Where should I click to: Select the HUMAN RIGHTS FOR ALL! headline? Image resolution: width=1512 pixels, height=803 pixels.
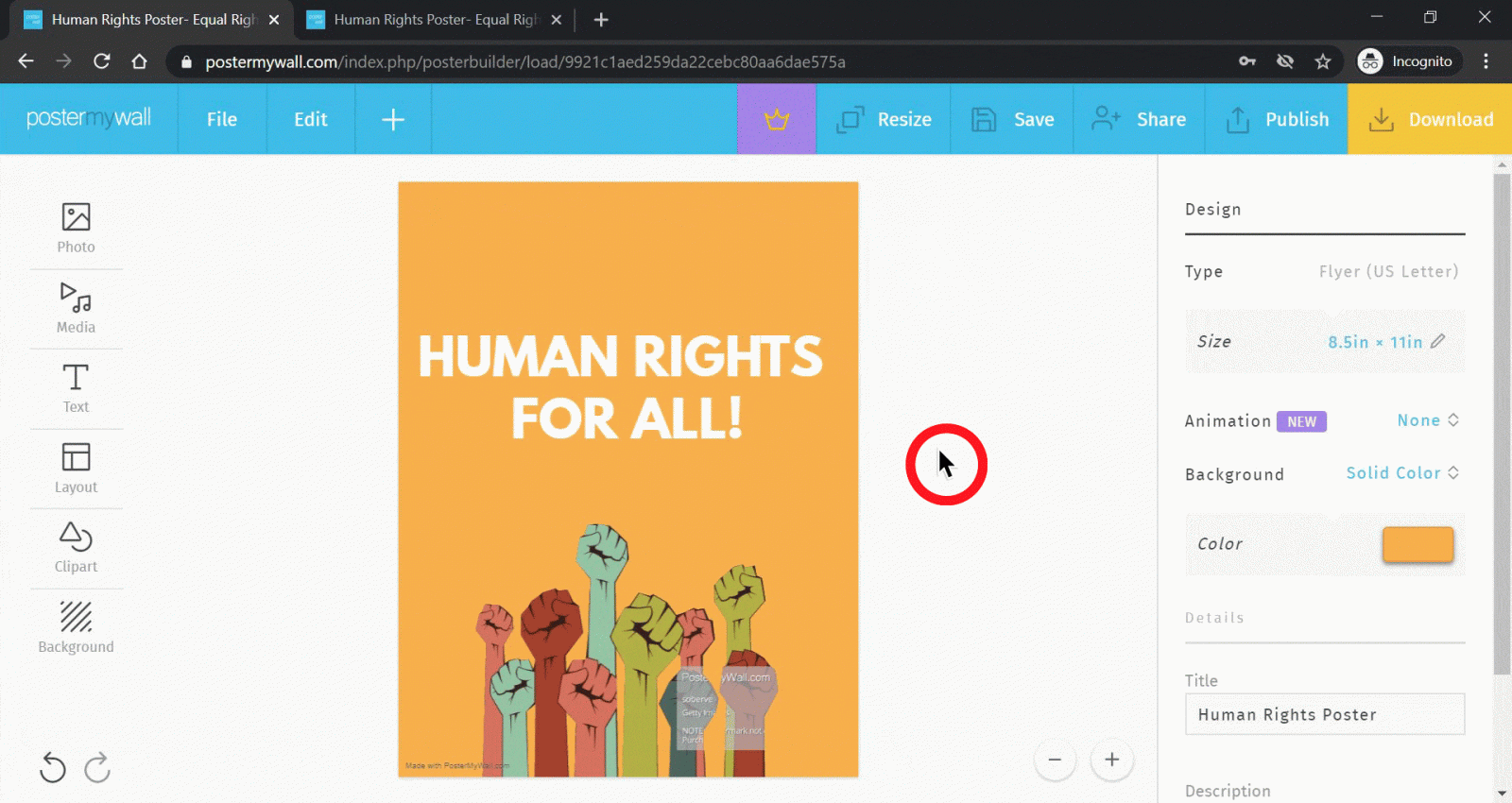621,387
